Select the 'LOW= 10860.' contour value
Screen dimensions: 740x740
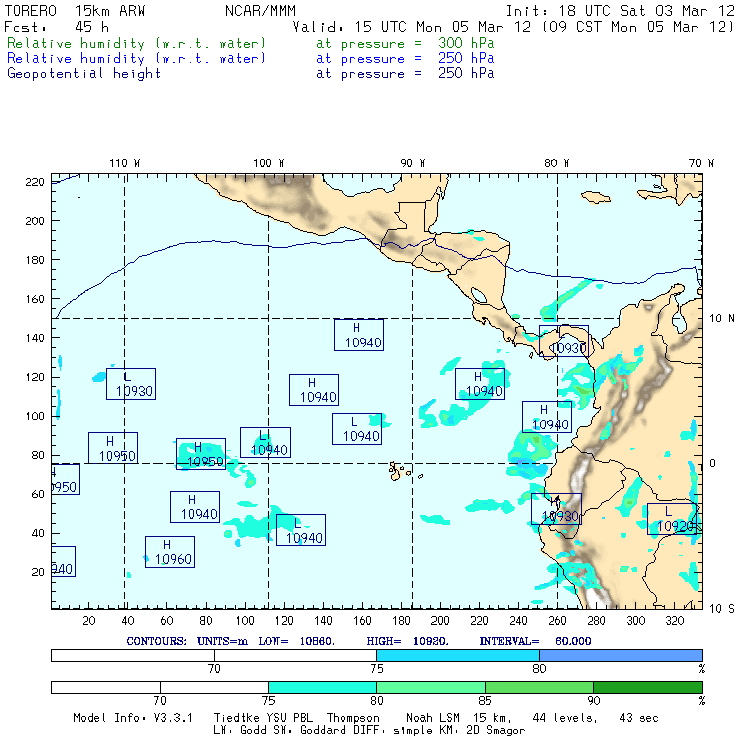click(296, 641)
